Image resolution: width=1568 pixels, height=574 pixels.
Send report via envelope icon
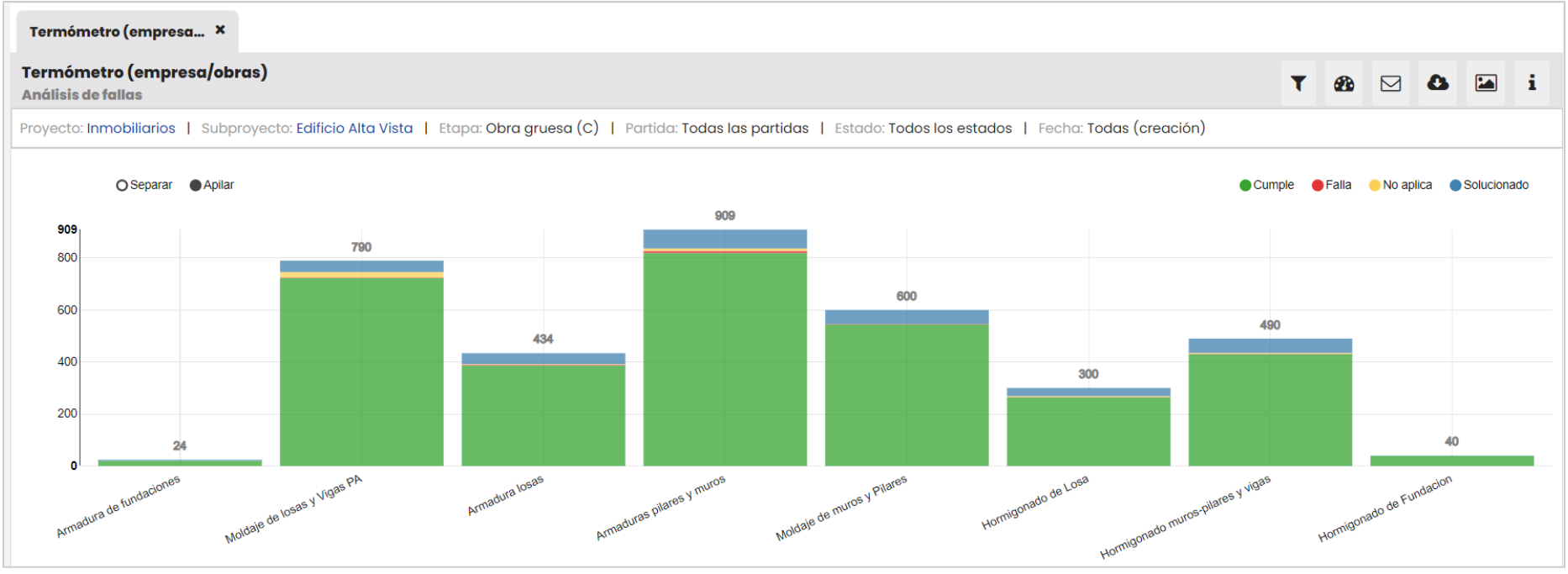pos(1391,83)
